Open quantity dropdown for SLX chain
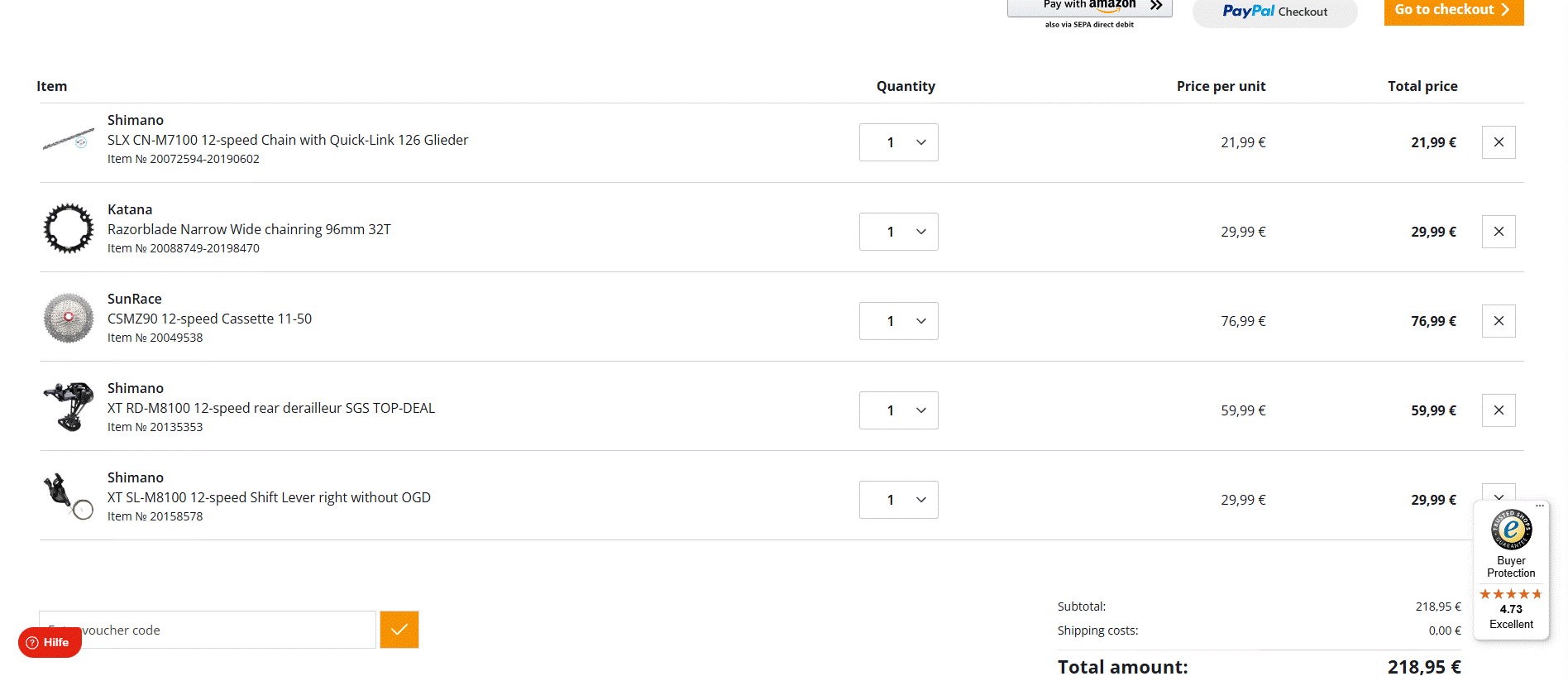 pyautogui.click(x=899, y=142)
